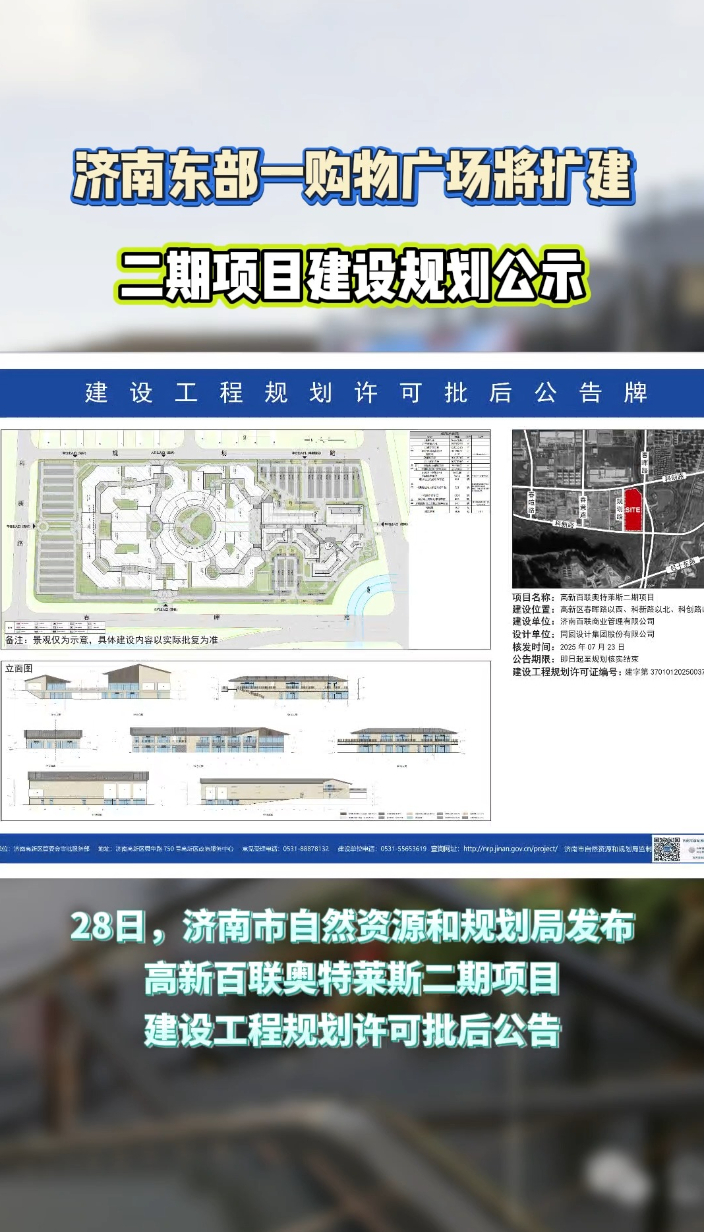Click the data table beside the site plan

450,473
